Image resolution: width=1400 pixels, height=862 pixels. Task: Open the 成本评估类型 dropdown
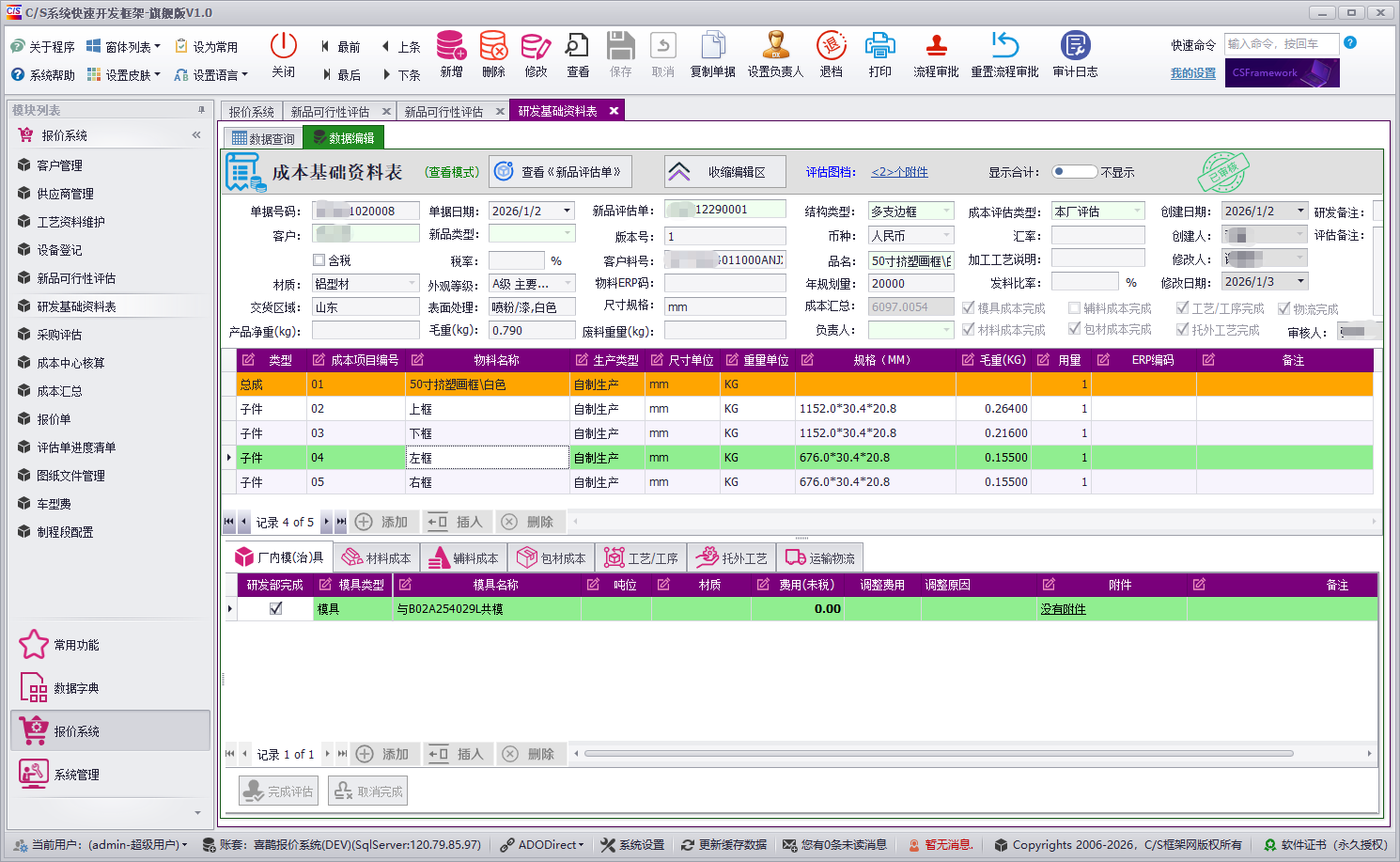(x=1137, y=211)
